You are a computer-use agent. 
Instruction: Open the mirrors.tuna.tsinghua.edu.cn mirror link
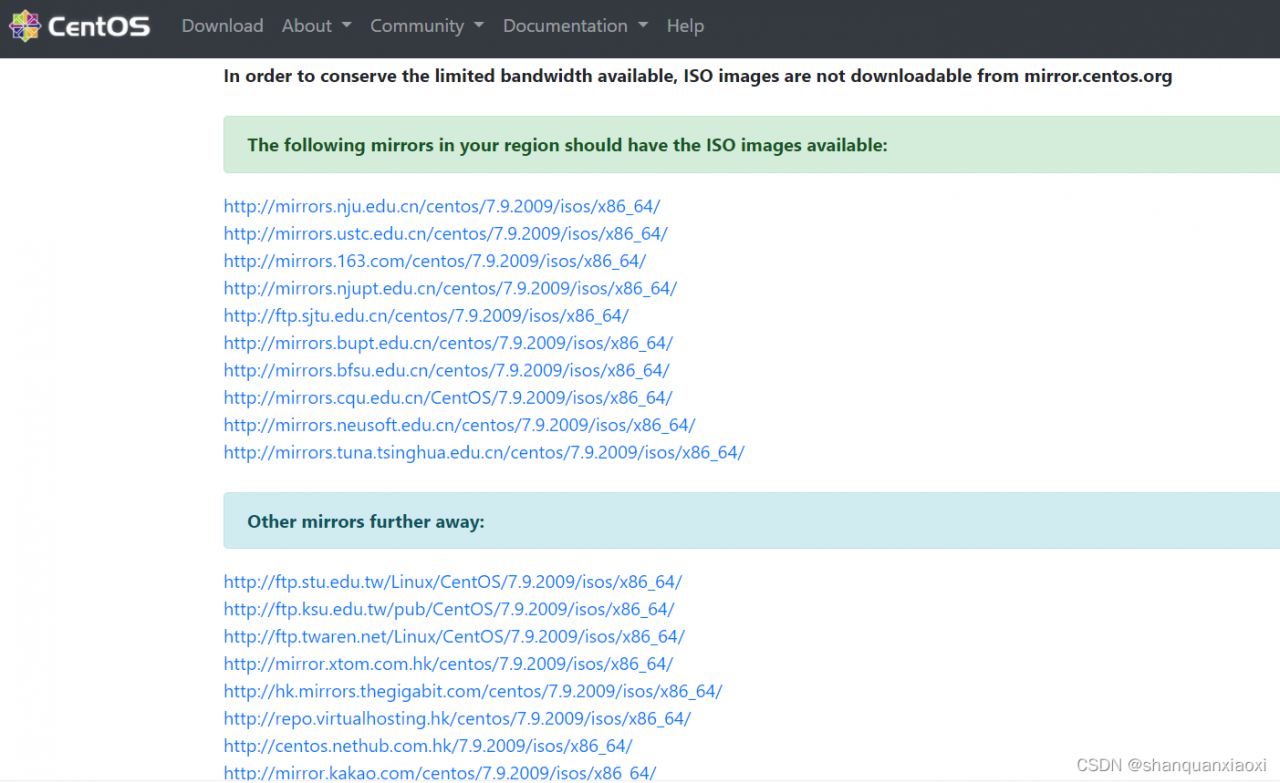pyautogui.click(x=484, y=452)
